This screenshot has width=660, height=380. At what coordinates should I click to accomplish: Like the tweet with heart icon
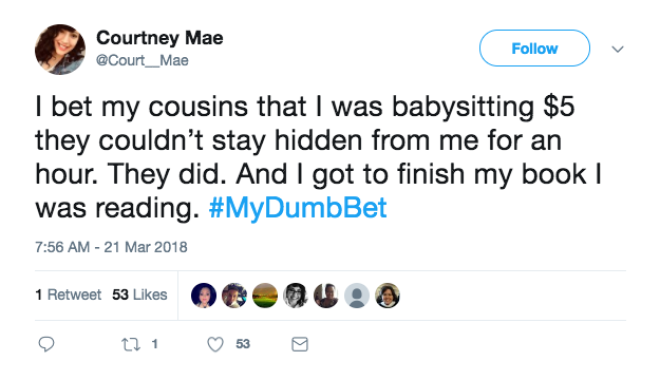pos(215,345)
